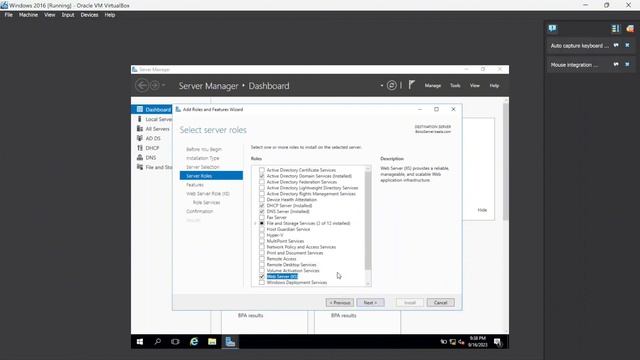The image size is (640, 360).
Task: Click the taskbar clock showing date and time
Action: [477, 342]
